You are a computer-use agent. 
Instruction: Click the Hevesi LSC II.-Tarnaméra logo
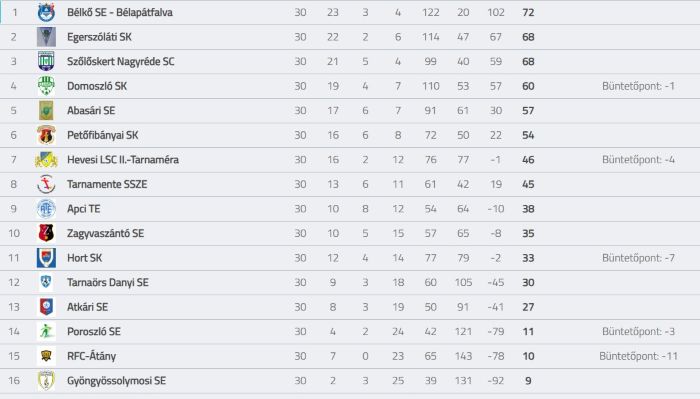coord(46,159)
